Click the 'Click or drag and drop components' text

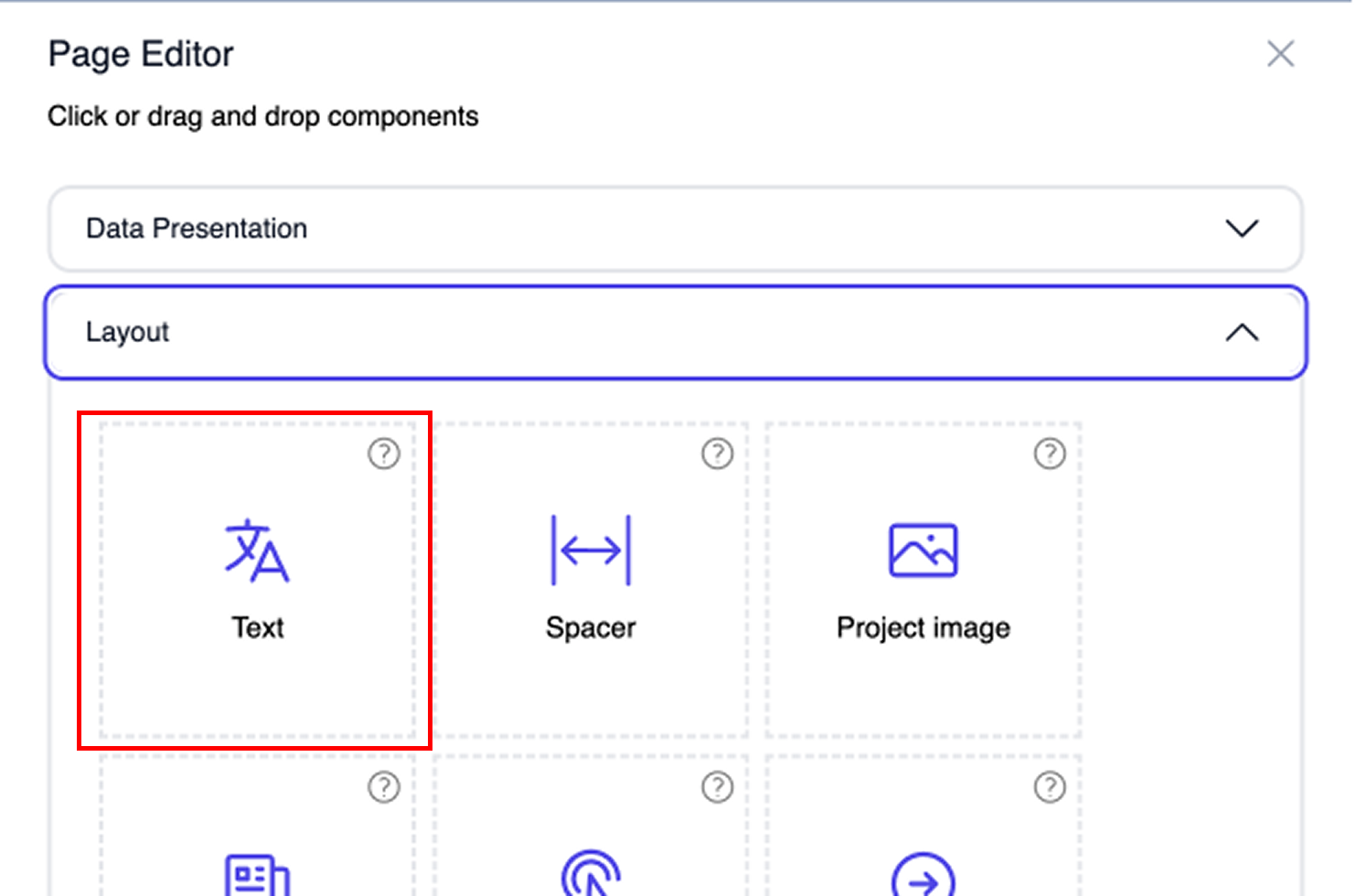coord(263,117)
